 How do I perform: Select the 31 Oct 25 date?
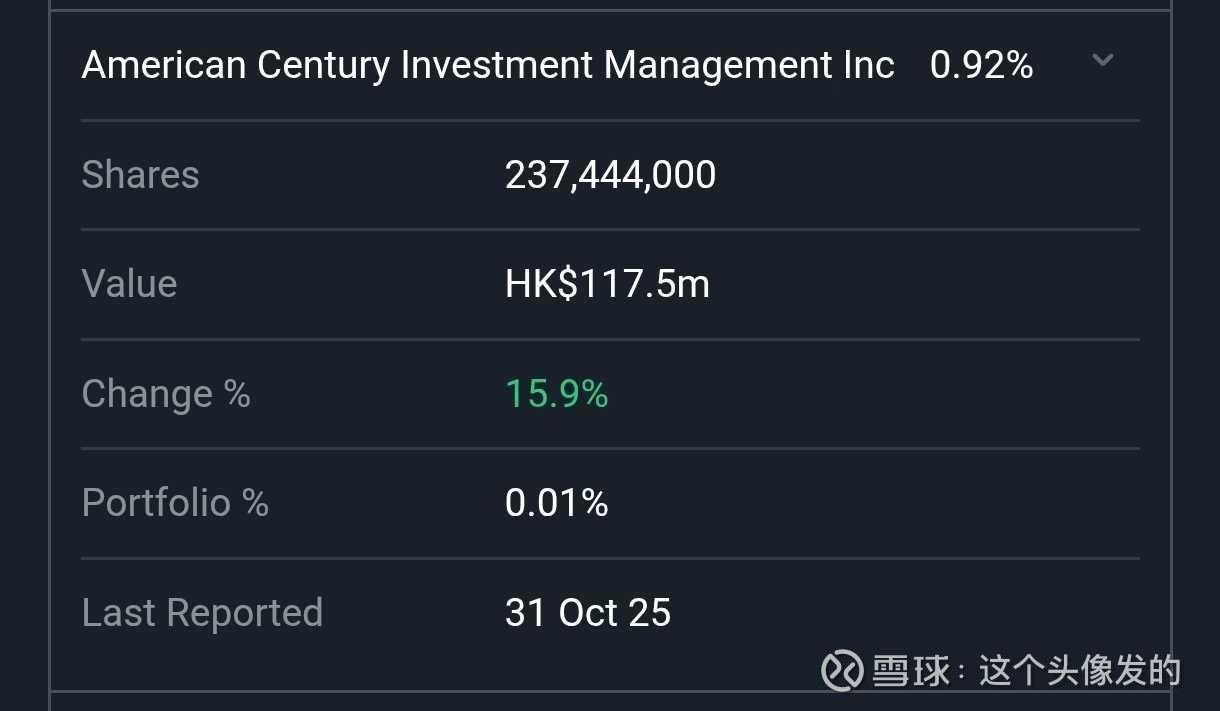(x=588, y=613)
